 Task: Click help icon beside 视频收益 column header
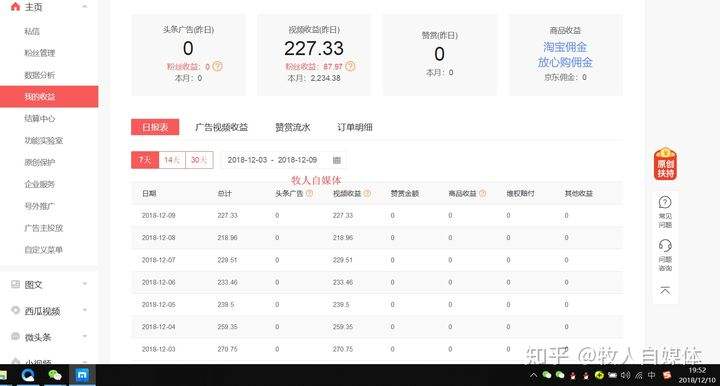point(367,194)
